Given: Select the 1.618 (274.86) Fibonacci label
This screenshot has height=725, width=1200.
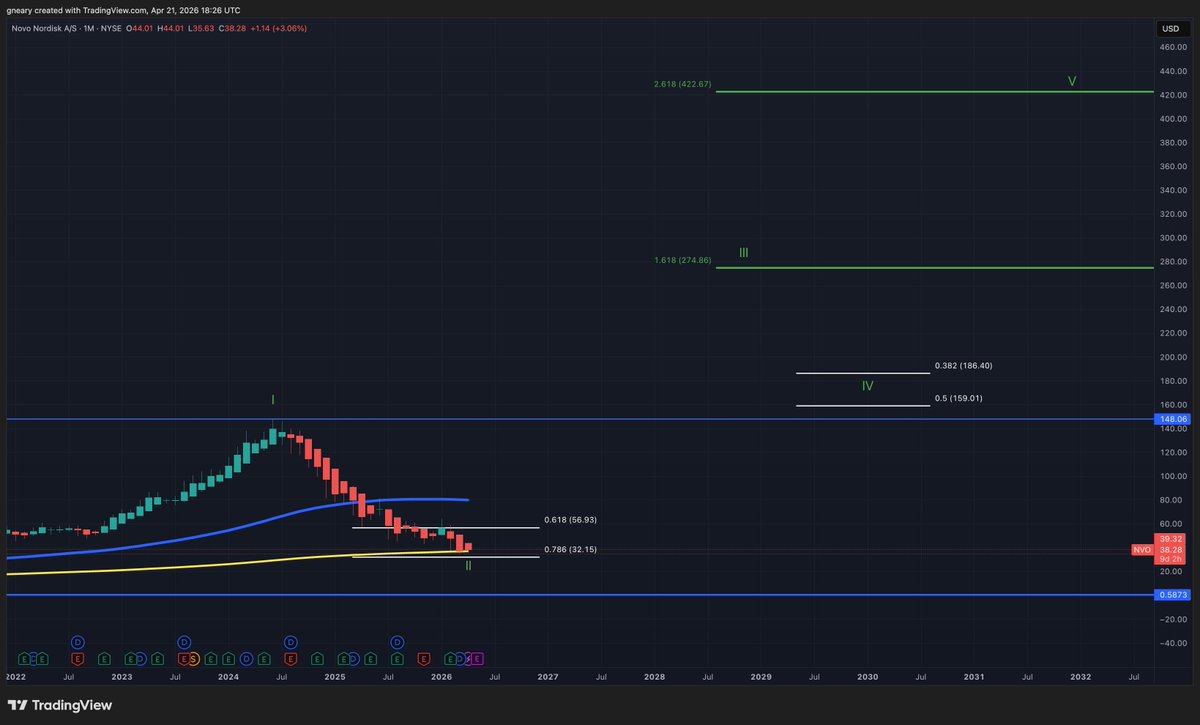Looking at the screenshot, I should coord(682,260).
